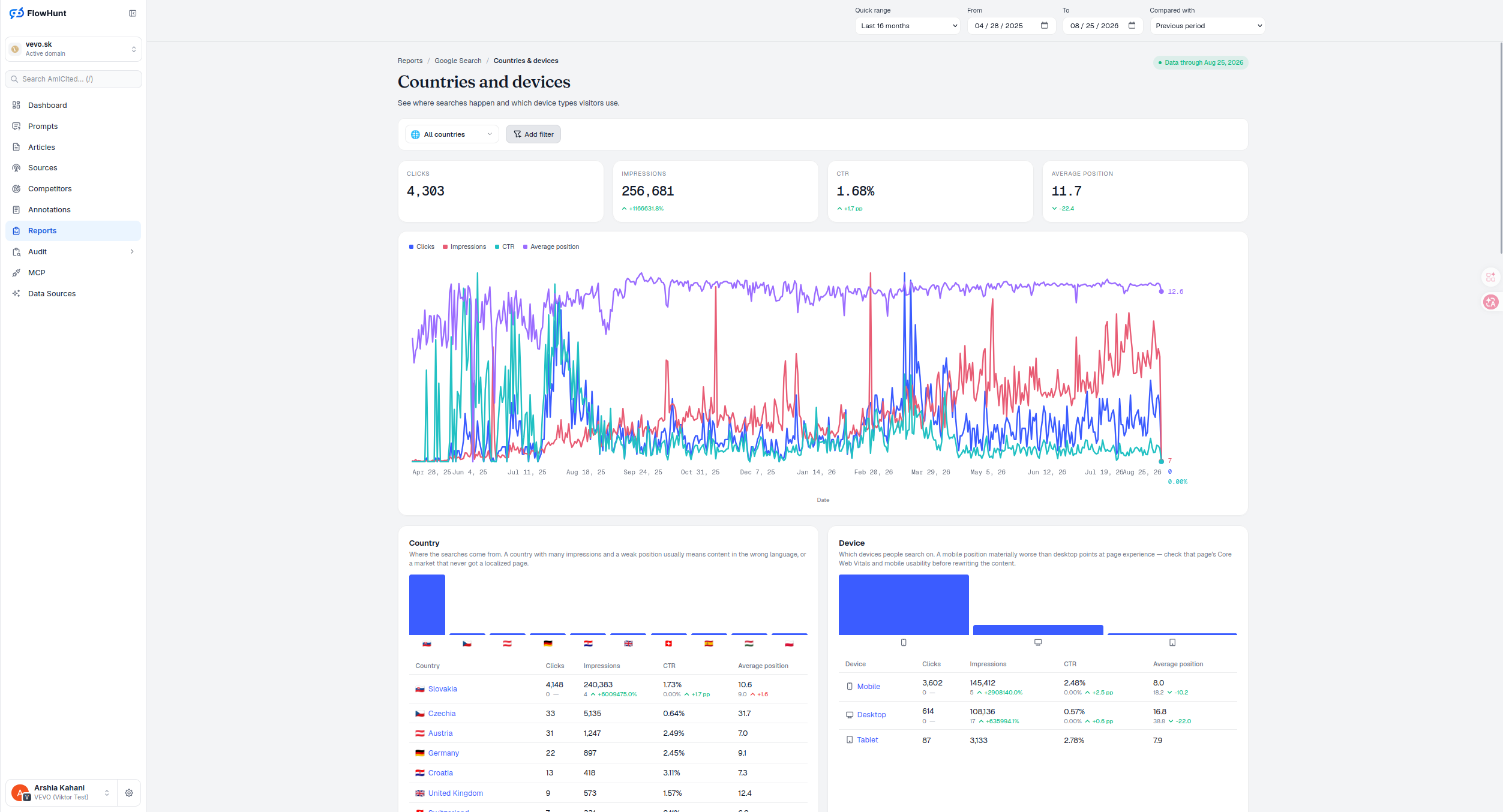Click the Data through Aug 25, 2026 badge
This screenshot has height=812, width=1503.
pos(1201,62)
